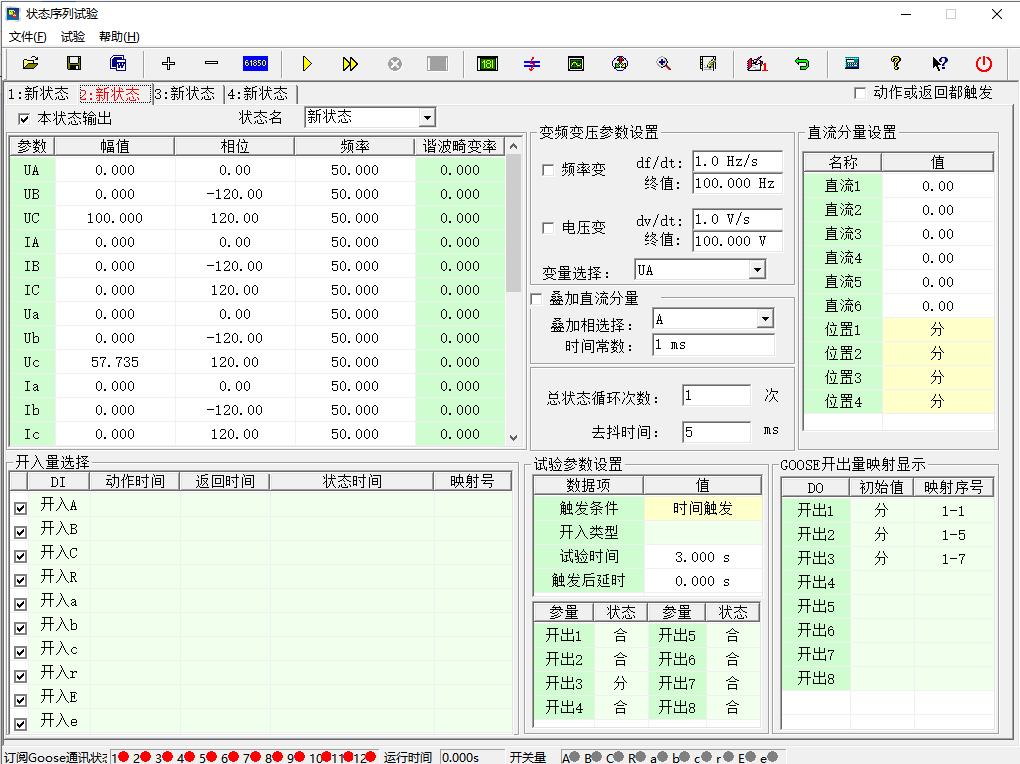Enable the 频率变 checkbox

548,170
